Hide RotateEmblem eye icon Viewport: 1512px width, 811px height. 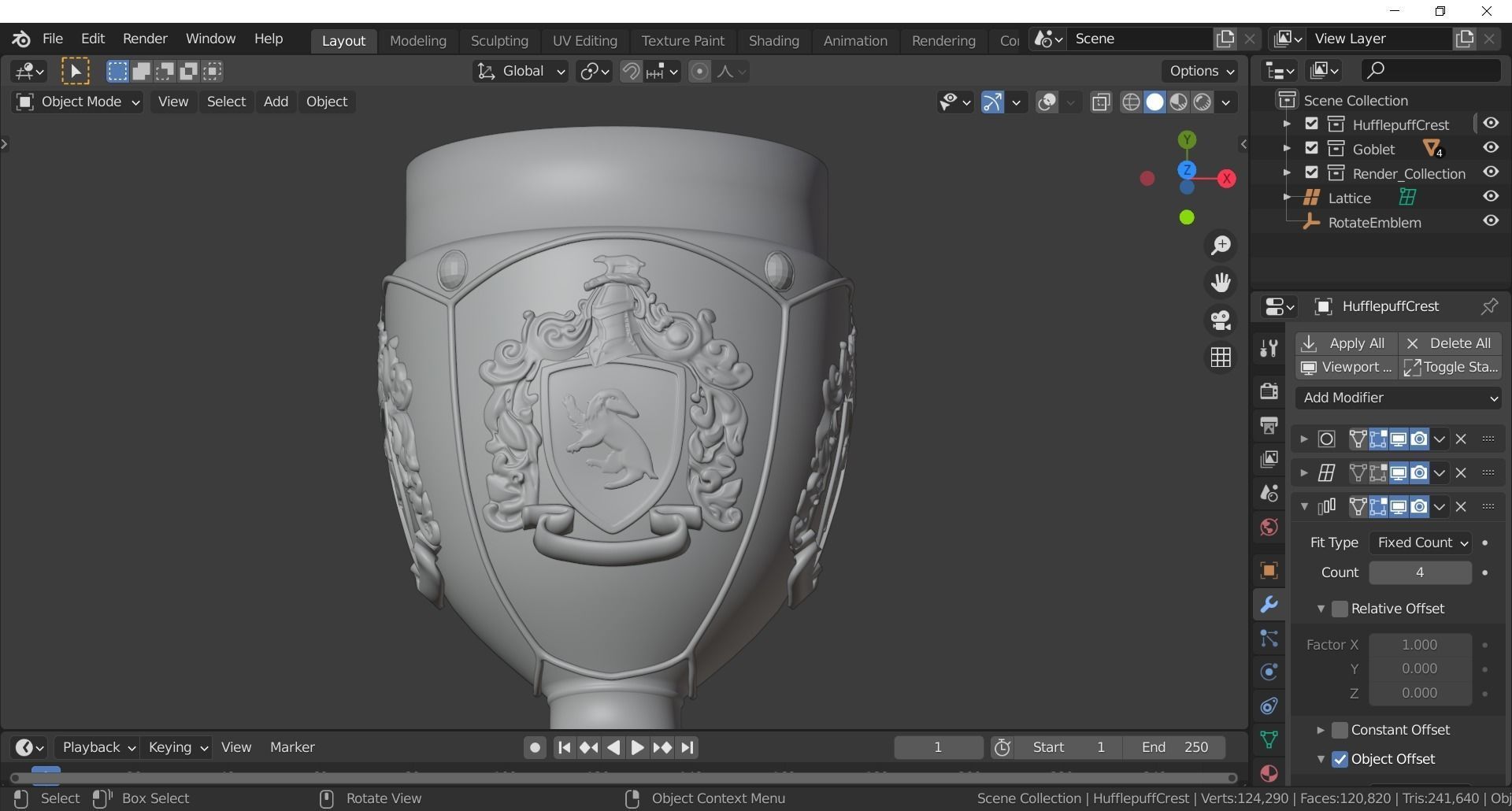coord(1491,221)
